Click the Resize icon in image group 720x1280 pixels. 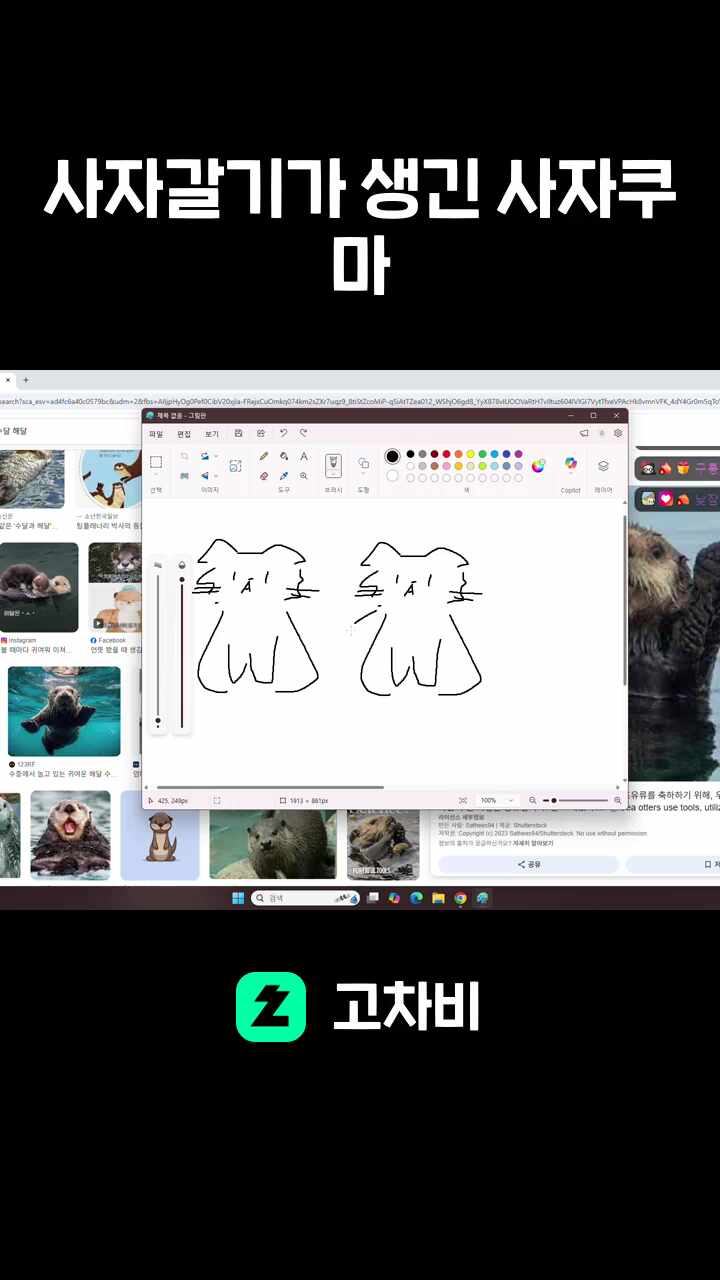pos(184,476)
